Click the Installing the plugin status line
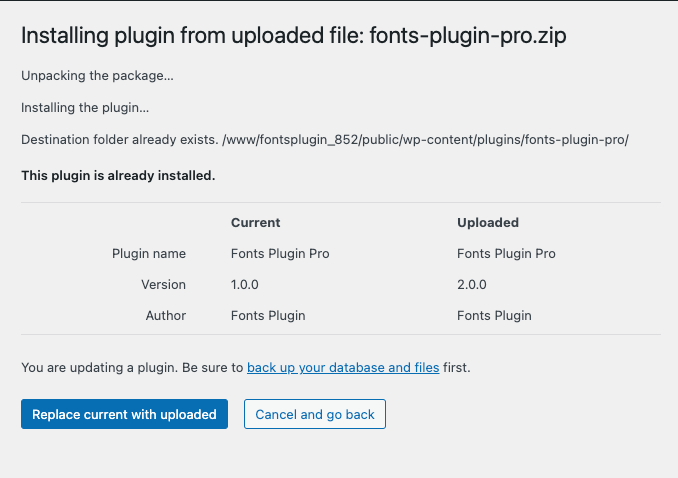 [85, 107]
